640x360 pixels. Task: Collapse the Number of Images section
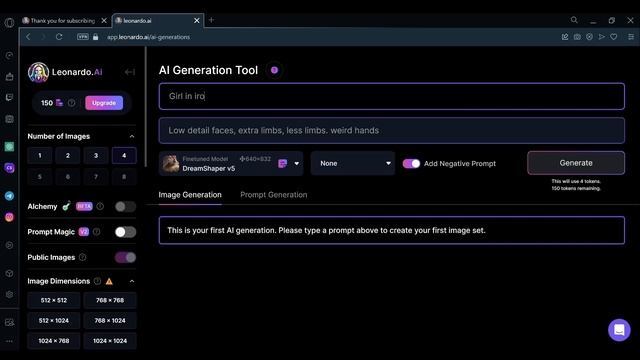[131, 136]
